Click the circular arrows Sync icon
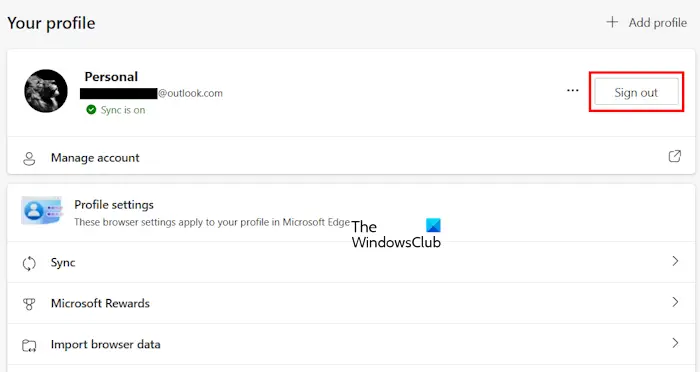Viewport: 700px width, 372px height. point(29,263)
